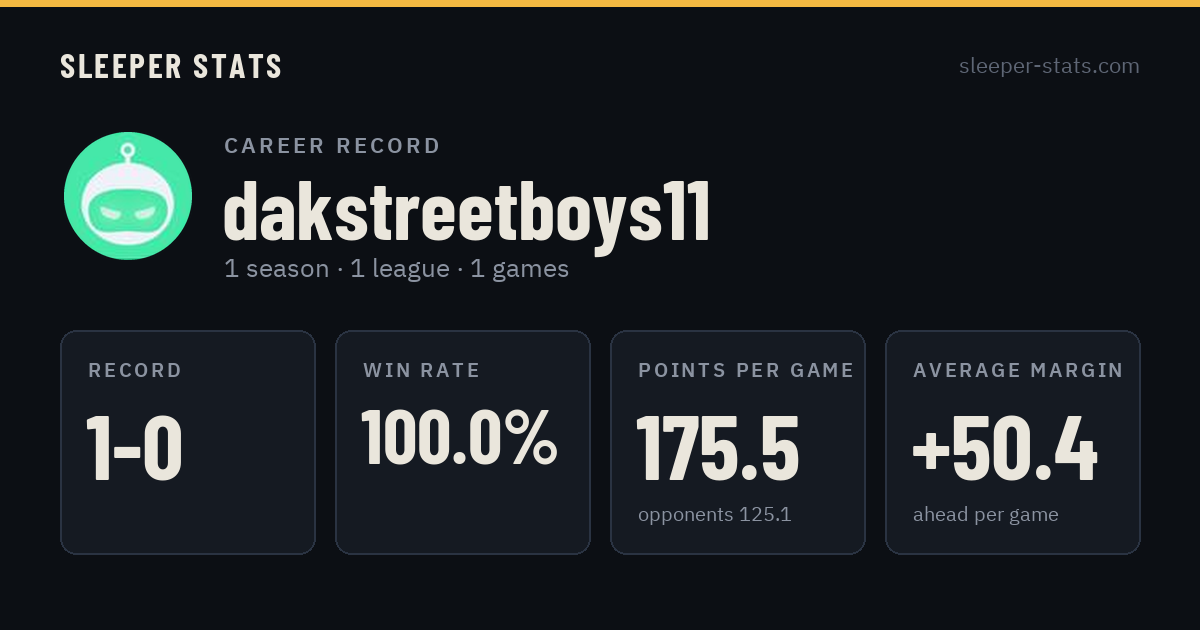Click the ahead per game caption
1200x630 pixels.
point(985,515)
